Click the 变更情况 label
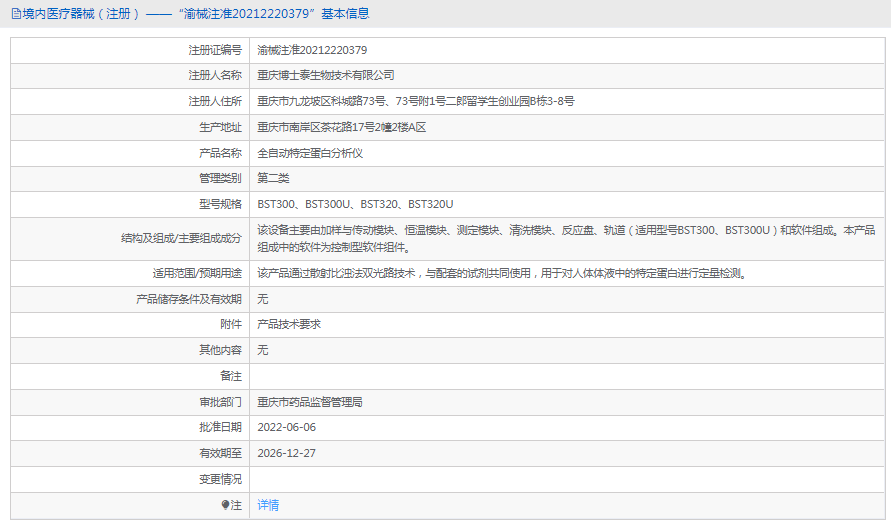Image resolution: width=891 pixels, height=524 pixels. click(220, 479)
